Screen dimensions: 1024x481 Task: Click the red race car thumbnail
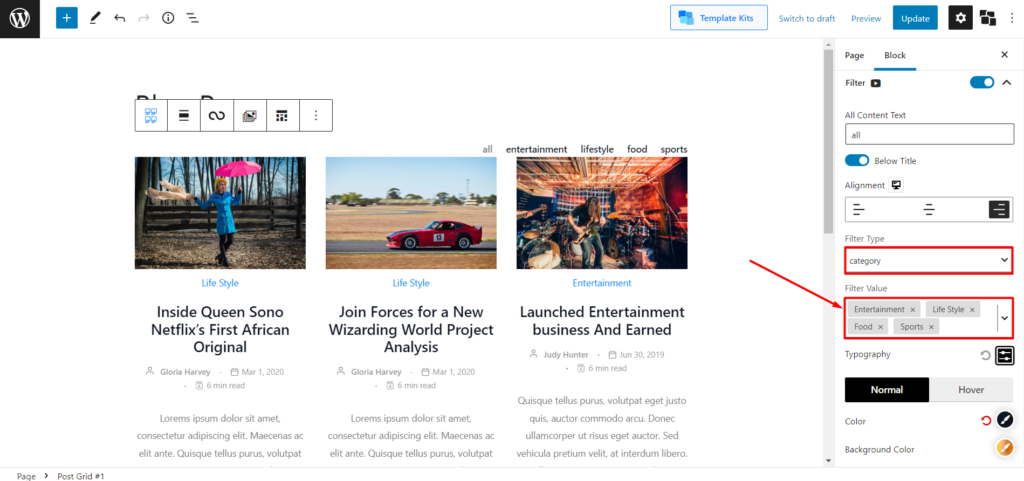[x=411, y=213]
